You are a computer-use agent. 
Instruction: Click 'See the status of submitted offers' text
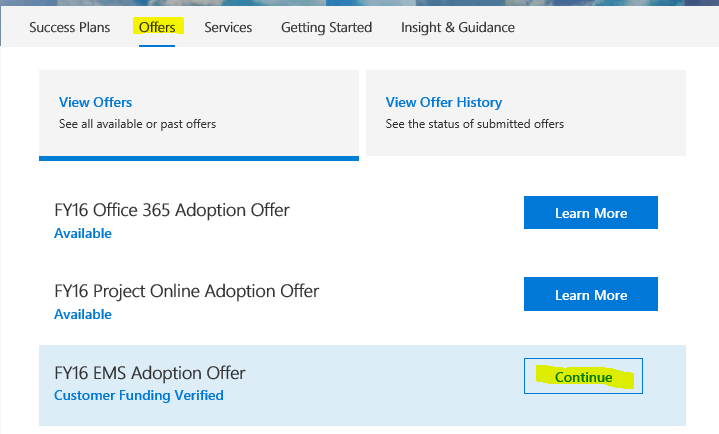click(474, 124)
